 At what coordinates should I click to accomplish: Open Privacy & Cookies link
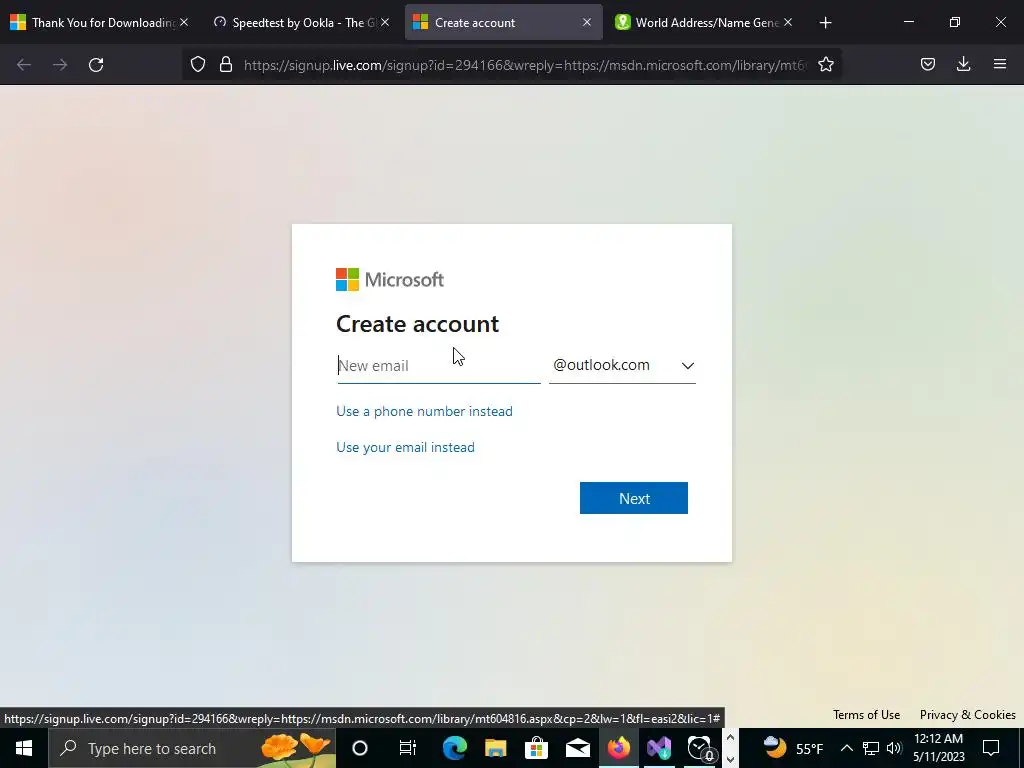(967, 715)
